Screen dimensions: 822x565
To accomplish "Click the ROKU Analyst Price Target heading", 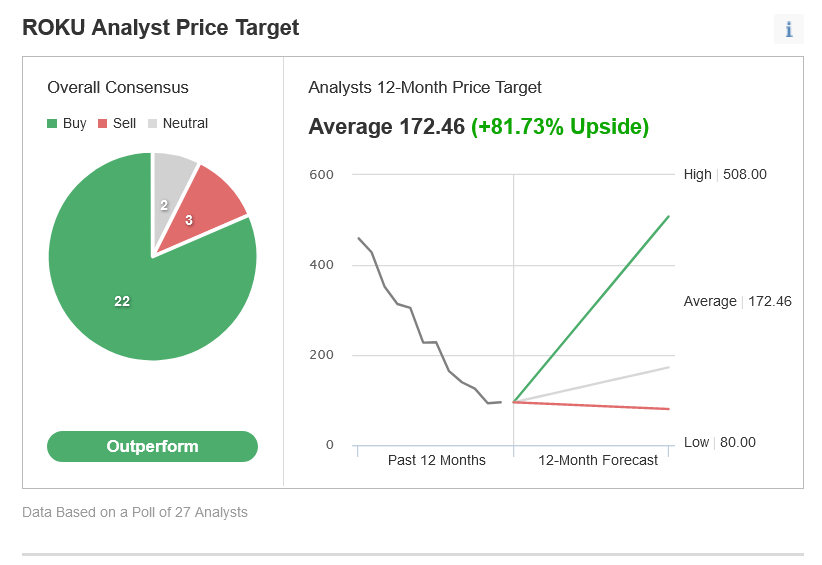I will [160, 28].
